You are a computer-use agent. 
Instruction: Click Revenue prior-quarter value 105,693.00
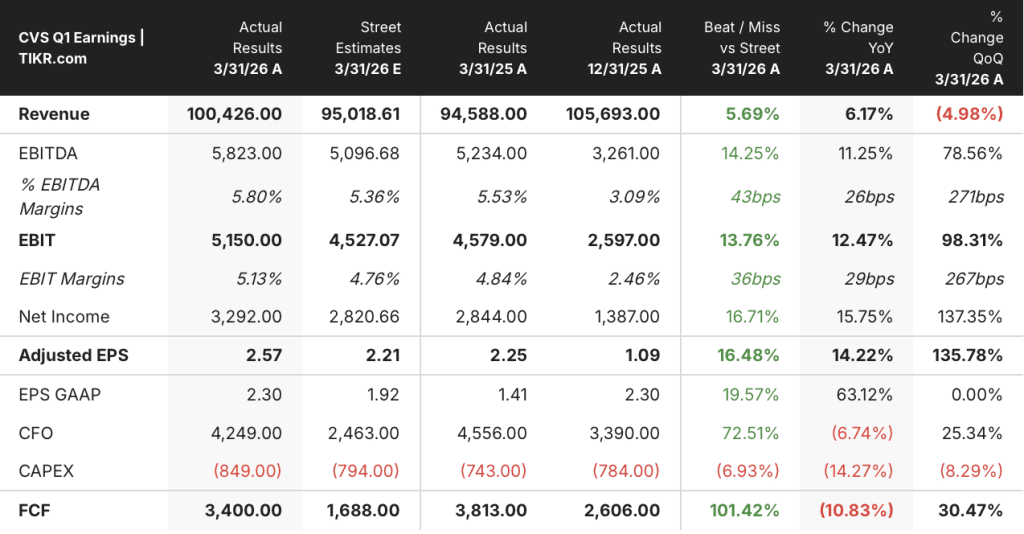tap(613, 114)
